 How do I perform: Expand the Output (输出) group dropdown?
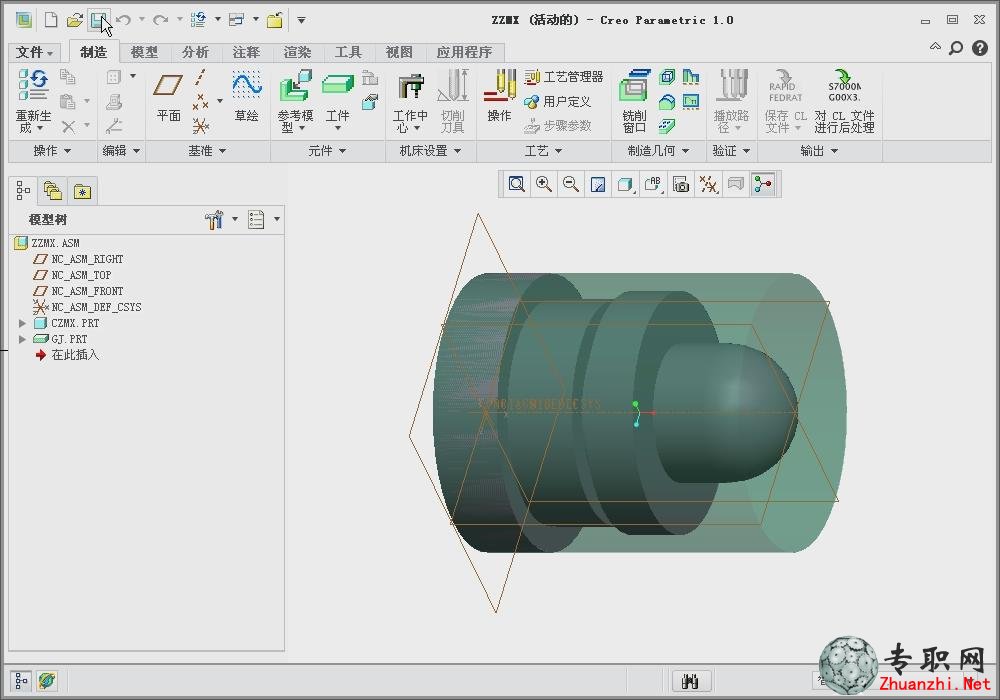tap(819, 151)
